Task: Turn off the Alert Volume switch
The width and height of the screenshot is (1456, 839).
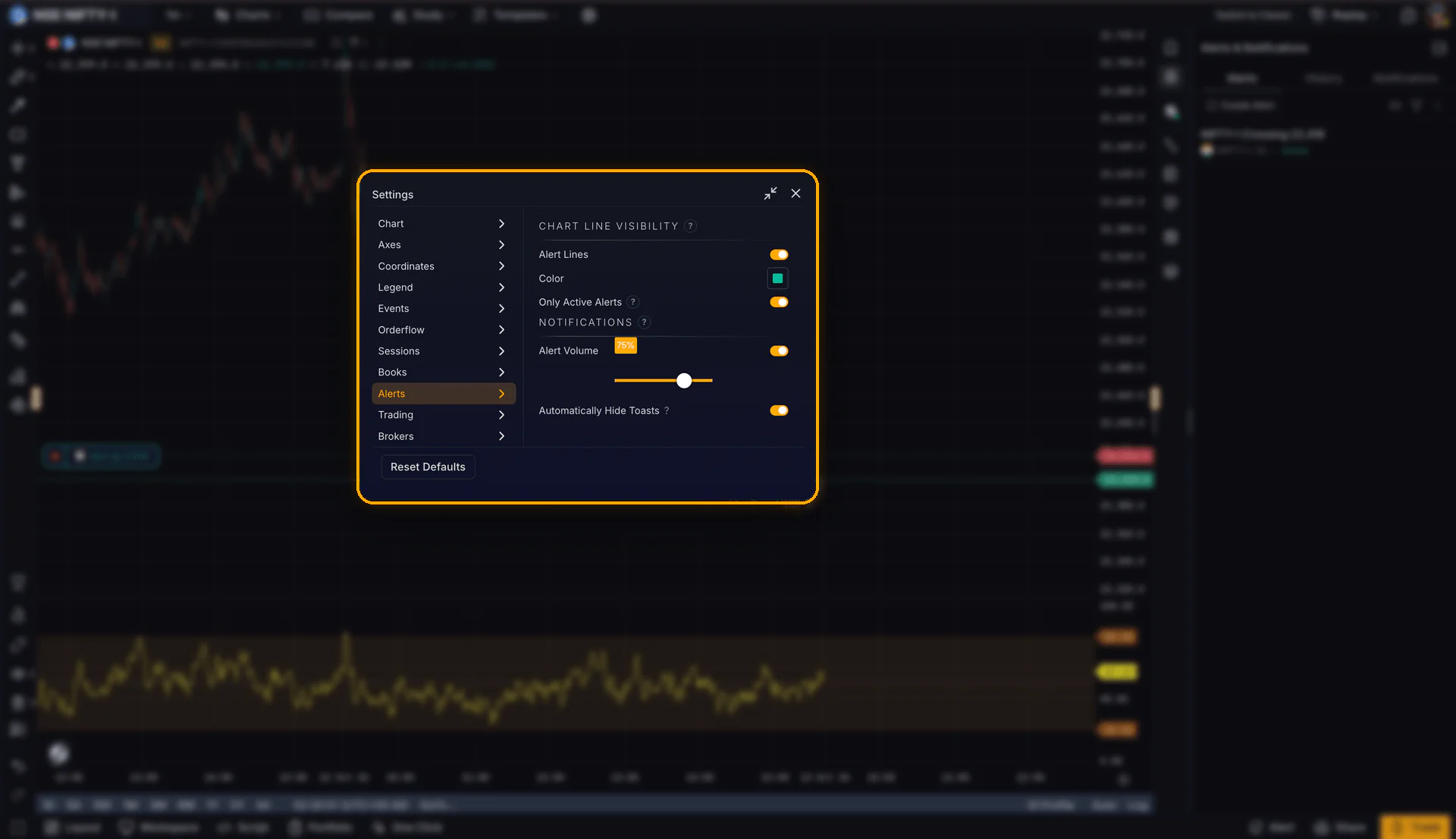Action: point(779,350)
